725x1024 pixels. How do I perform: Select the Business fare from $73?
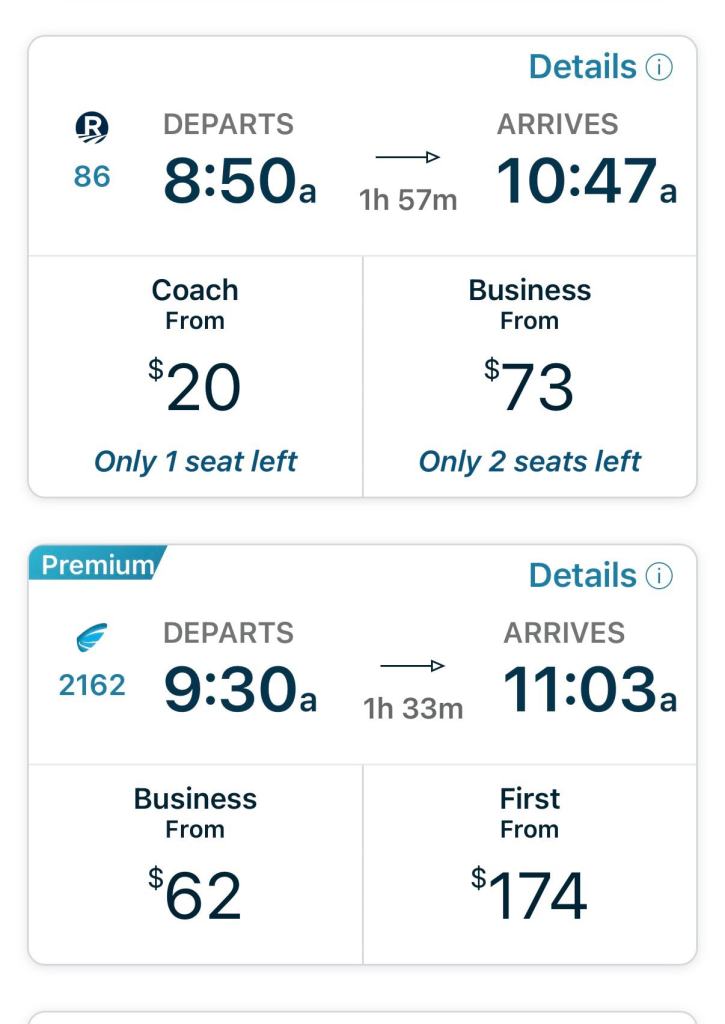[x=529, y=376]
